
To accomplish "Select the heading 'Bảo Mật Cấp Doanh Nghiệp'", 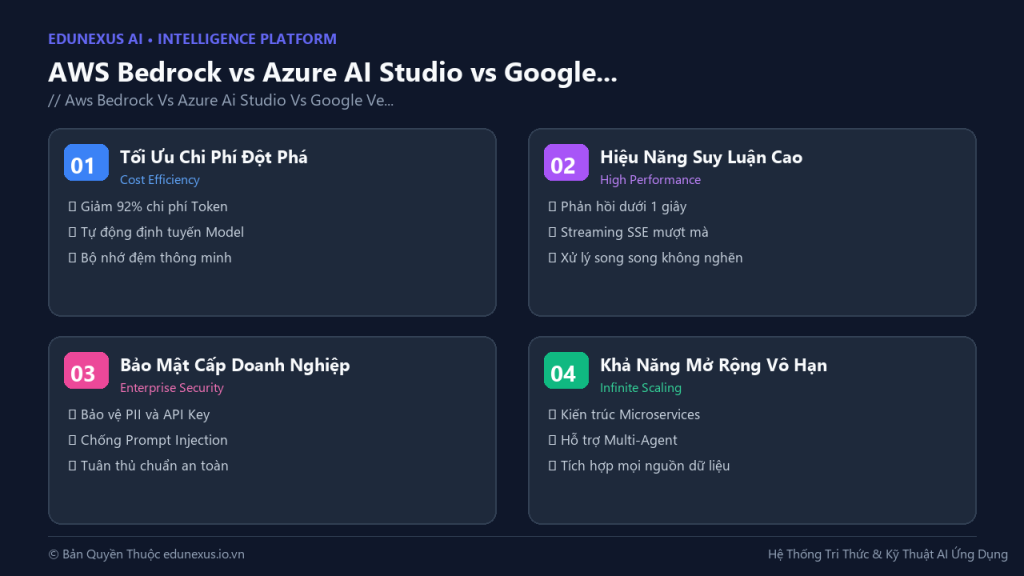I will point(234,365).
